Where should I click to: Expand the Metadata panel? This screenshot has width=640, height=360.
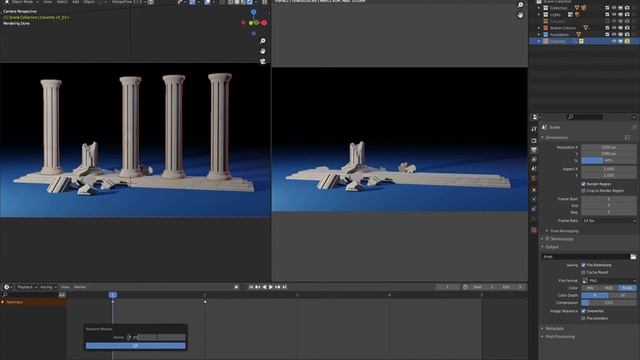[543, 329]
